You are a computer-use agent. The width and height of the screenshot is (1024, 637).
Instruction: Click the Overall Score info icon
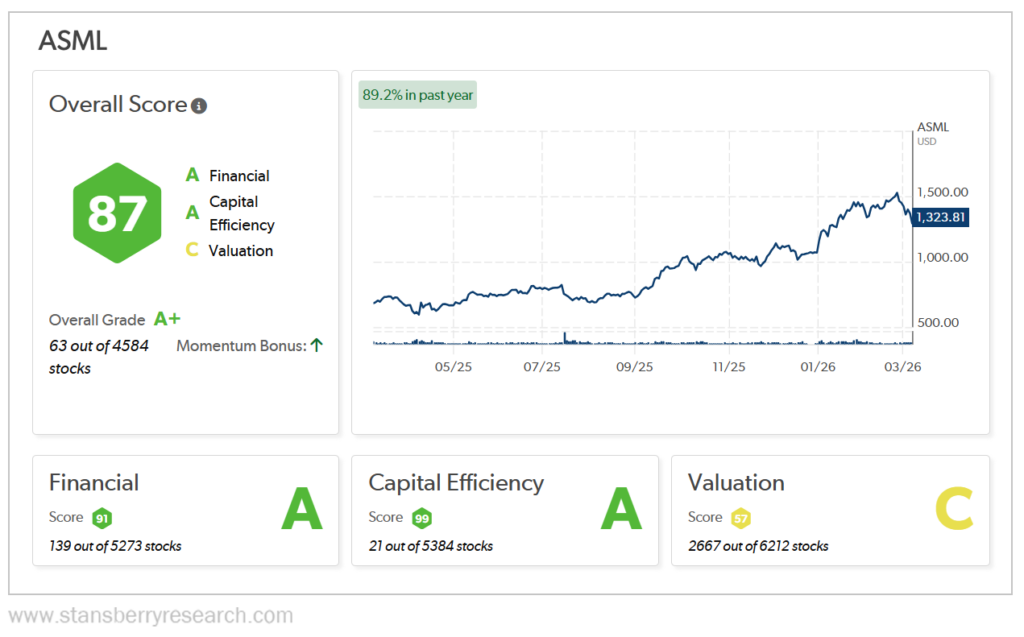(198, 104)
